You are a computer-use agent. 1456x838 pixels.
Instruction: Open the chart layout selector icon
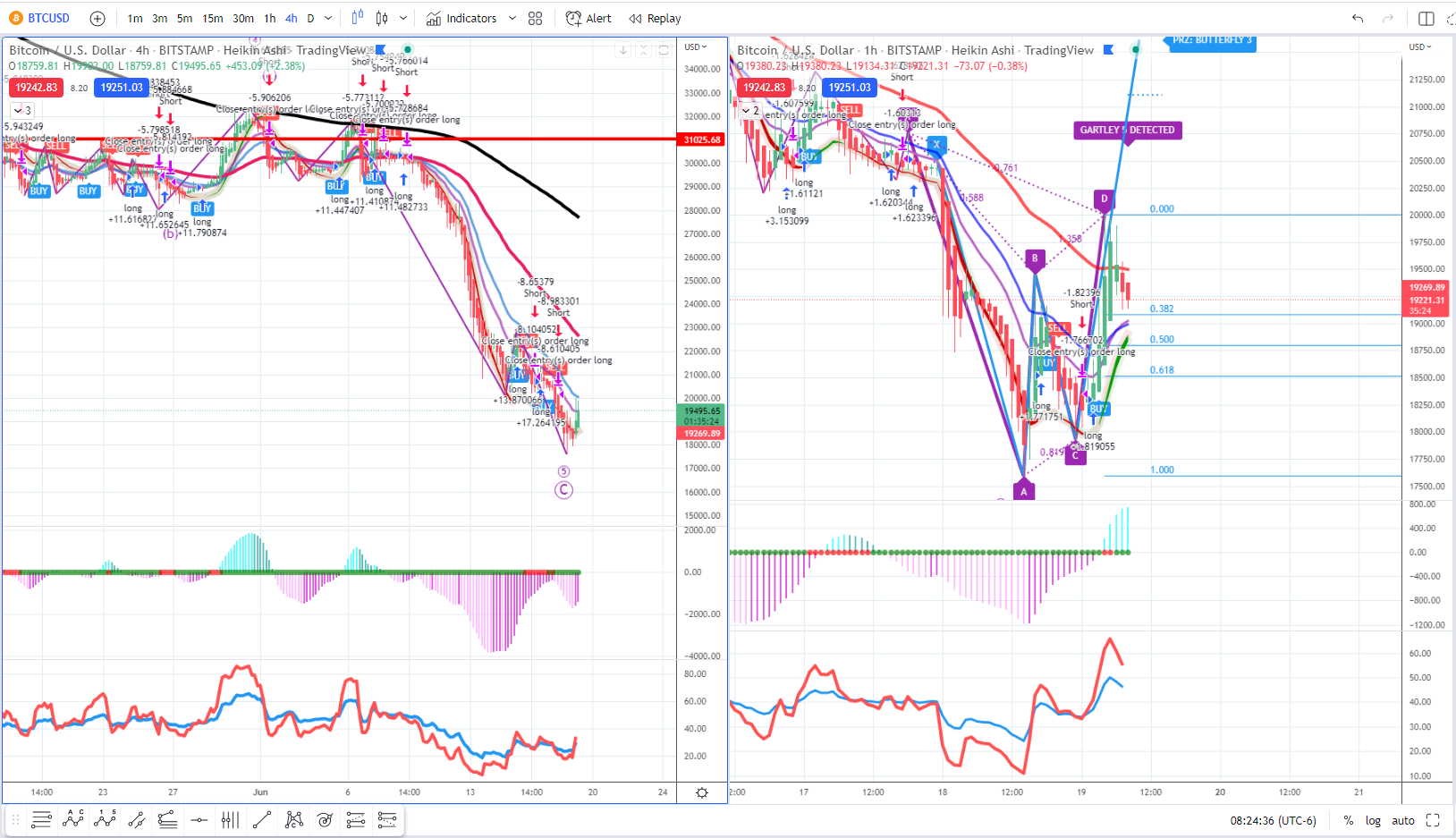pos(1426,18)
